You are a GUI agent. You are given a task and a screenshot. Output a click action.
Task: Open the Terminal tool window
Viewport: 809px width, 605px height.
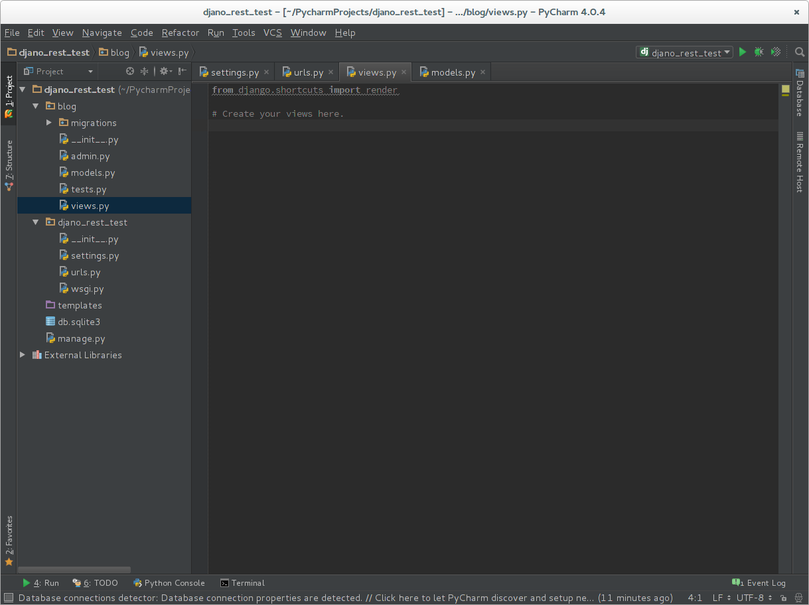[x=242, y=583]
